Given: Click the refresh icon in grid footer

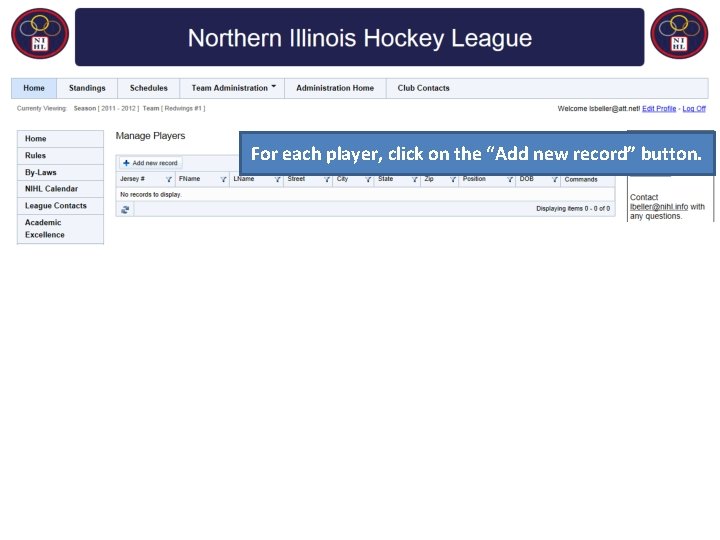Looking at the screenshot, I should pos(125,210).
